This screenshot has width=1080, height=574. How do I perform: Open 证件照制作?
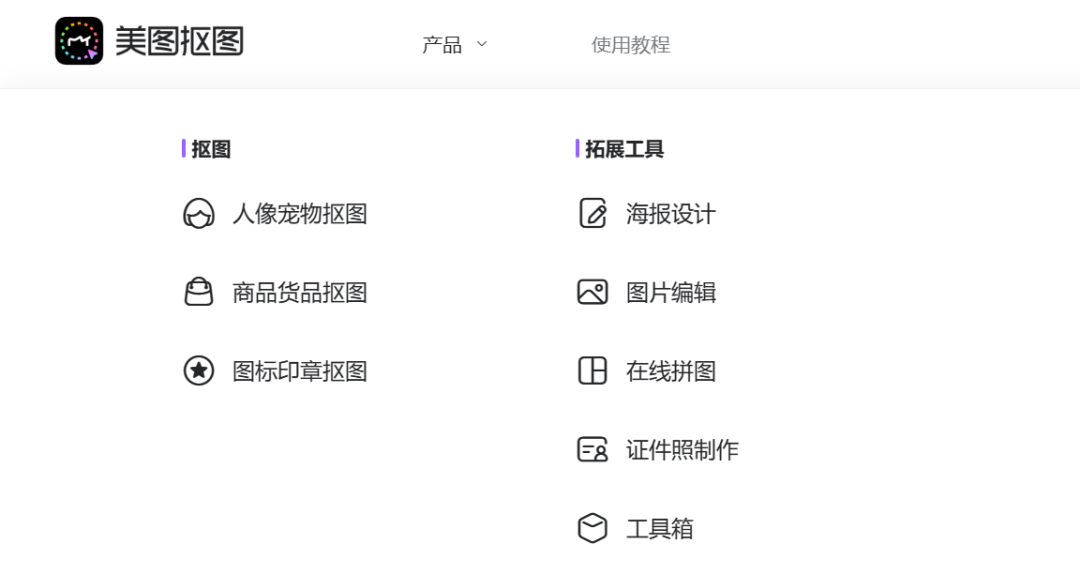pos(682,450)
